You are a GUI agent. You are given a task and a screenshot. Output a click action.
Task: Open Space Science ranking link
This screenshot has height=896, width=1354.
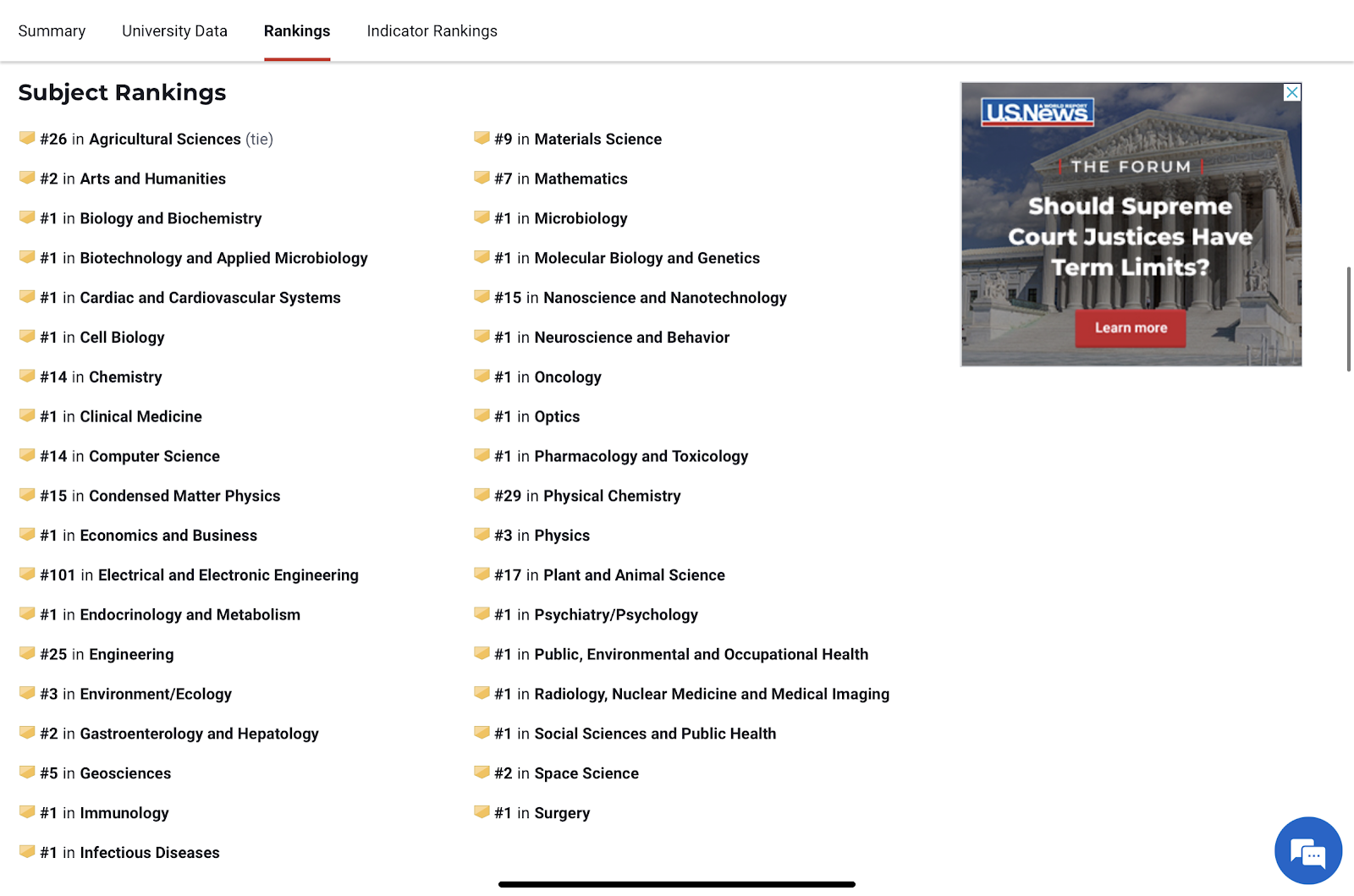586,773
